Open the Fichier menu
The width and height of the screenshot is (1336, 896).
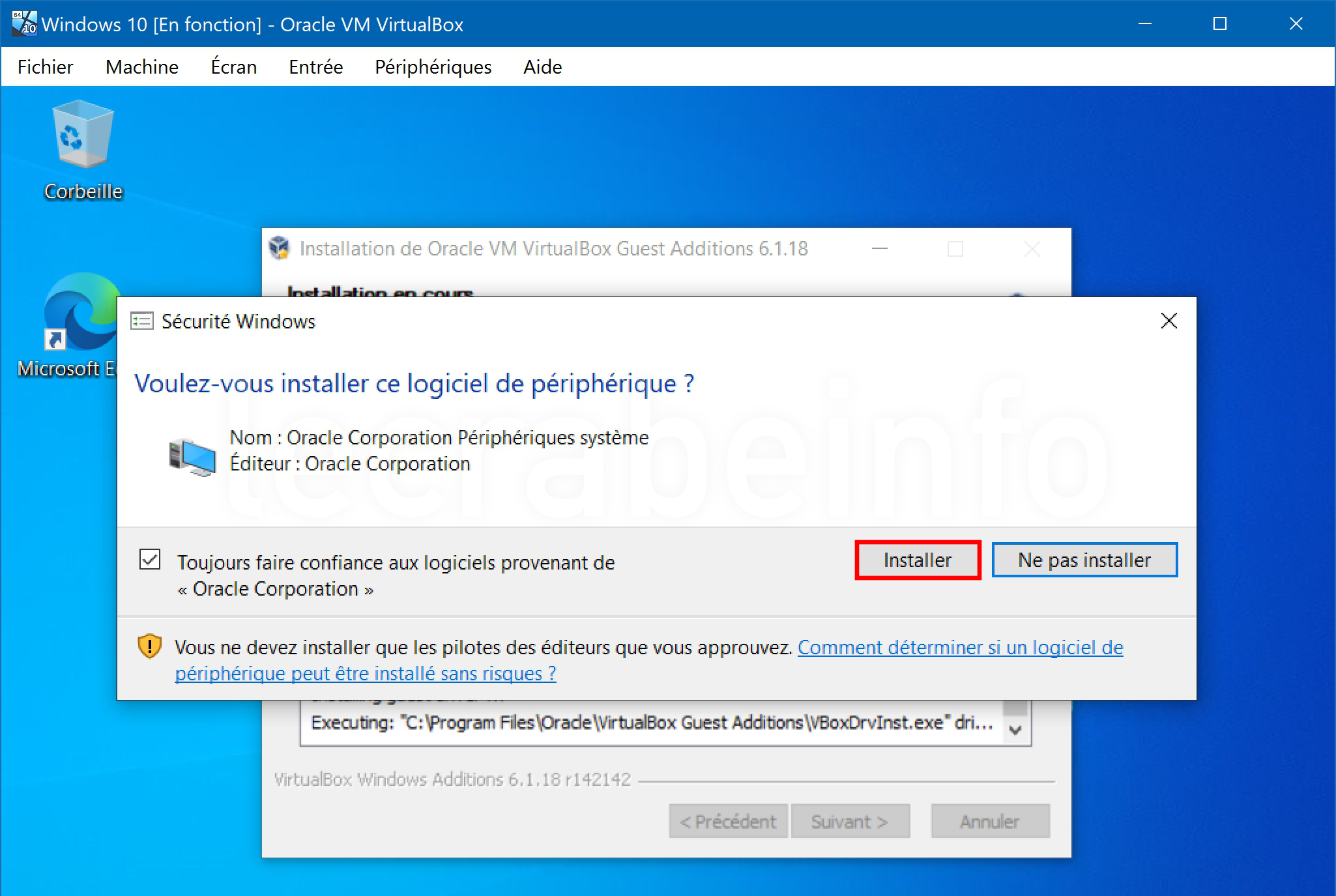[45, 66]
